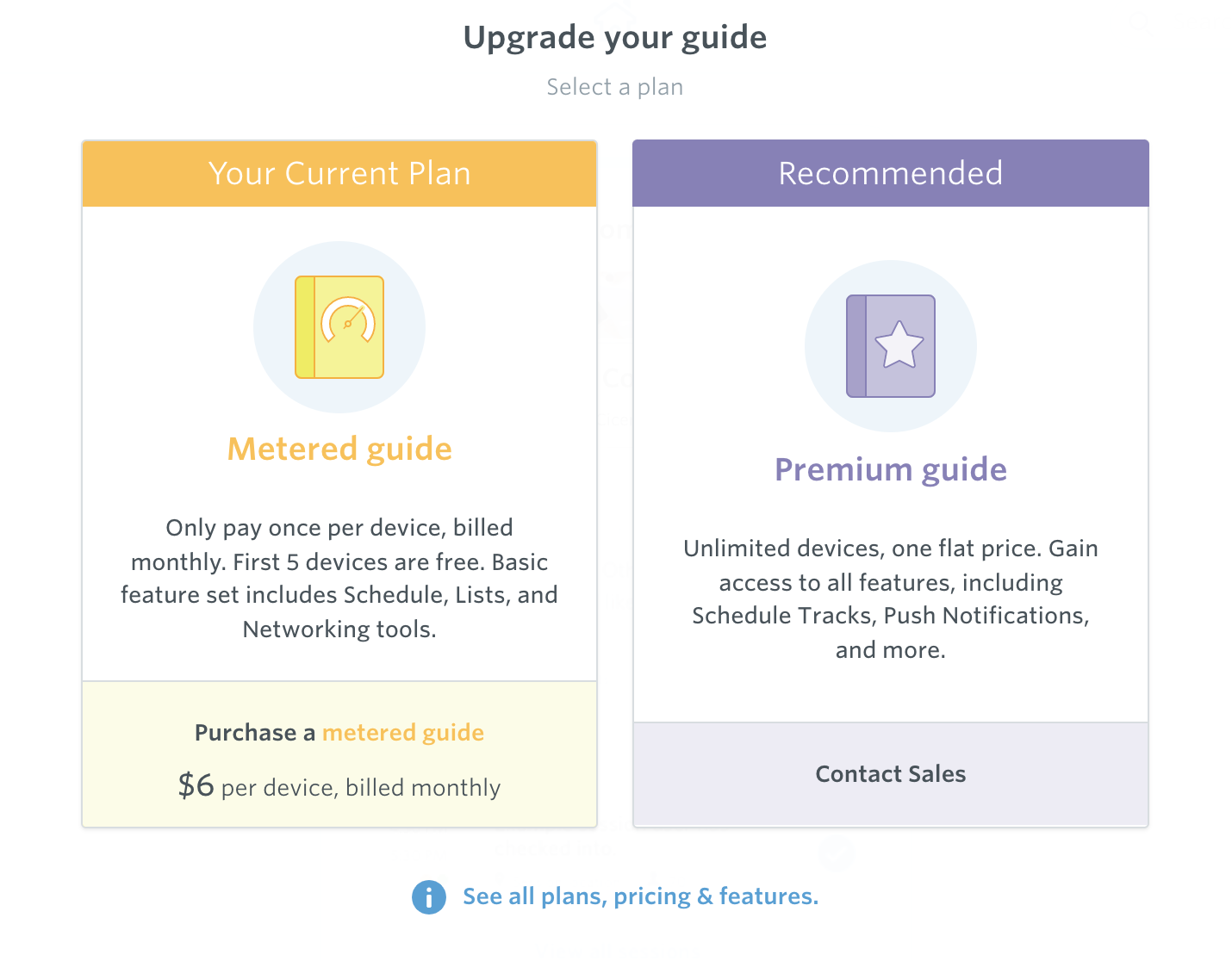Open See all plans, pricing & features link
This screenshot has width=1232, height=961.
641,896
